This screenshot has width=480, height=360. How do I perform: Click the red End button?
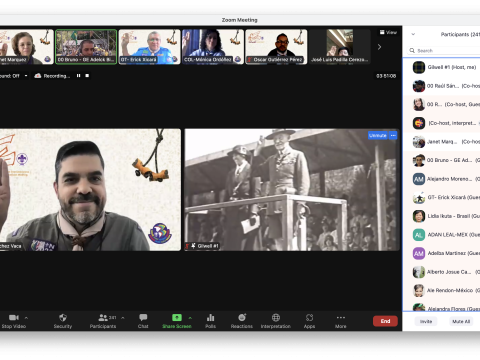click(x=385, y=321)
